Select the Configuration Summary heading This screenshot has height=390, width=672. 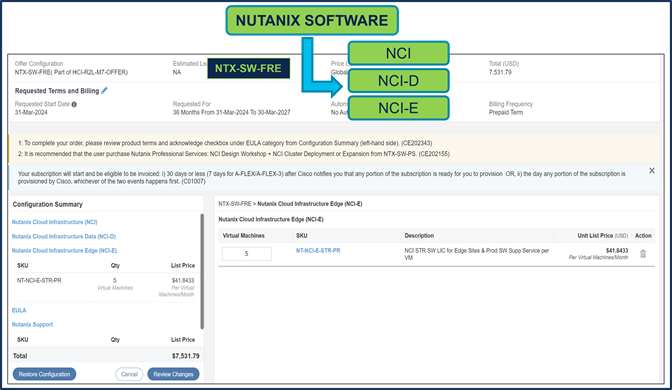48,204
